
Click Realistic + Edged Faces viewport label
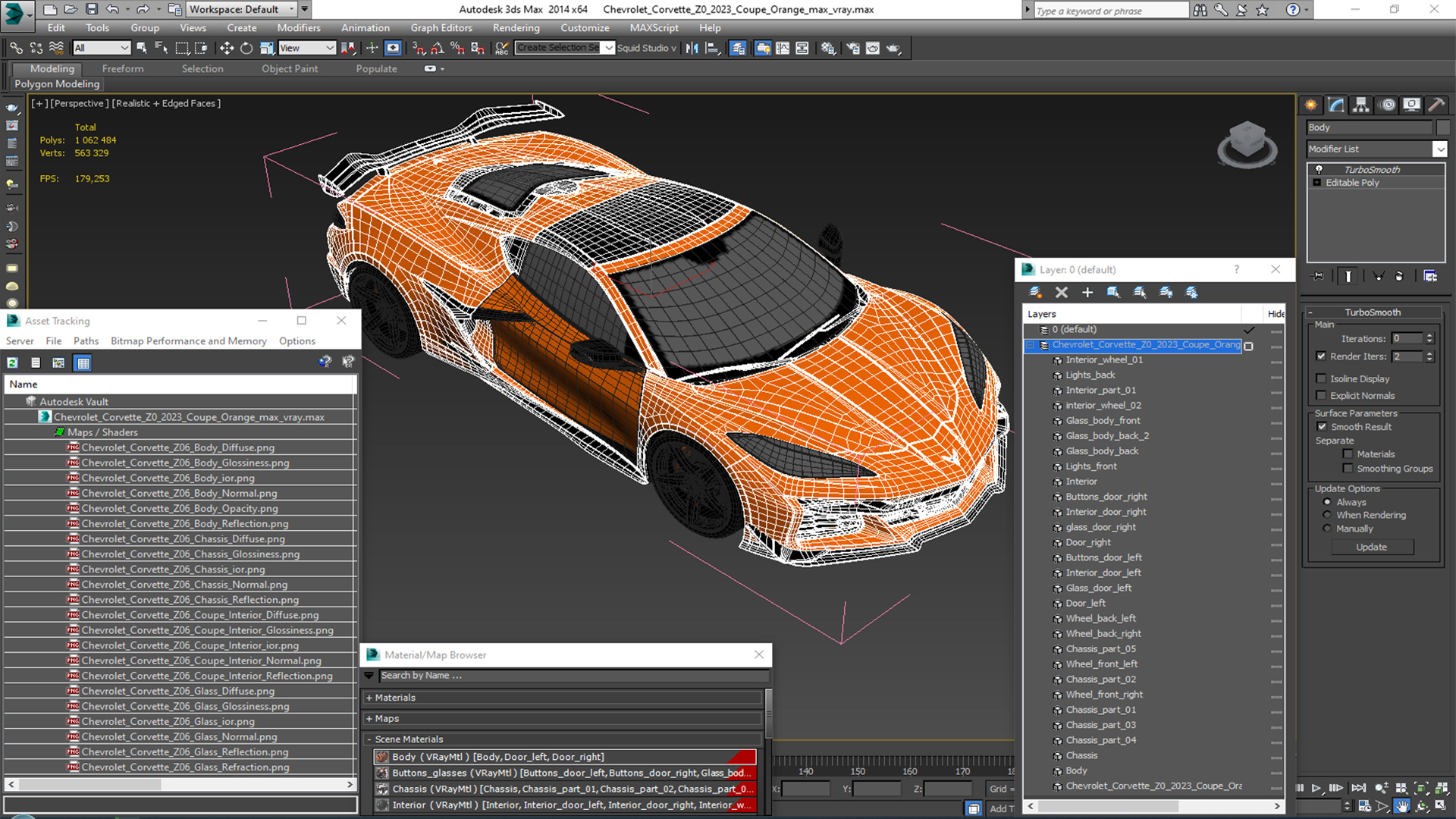(166, 103)
